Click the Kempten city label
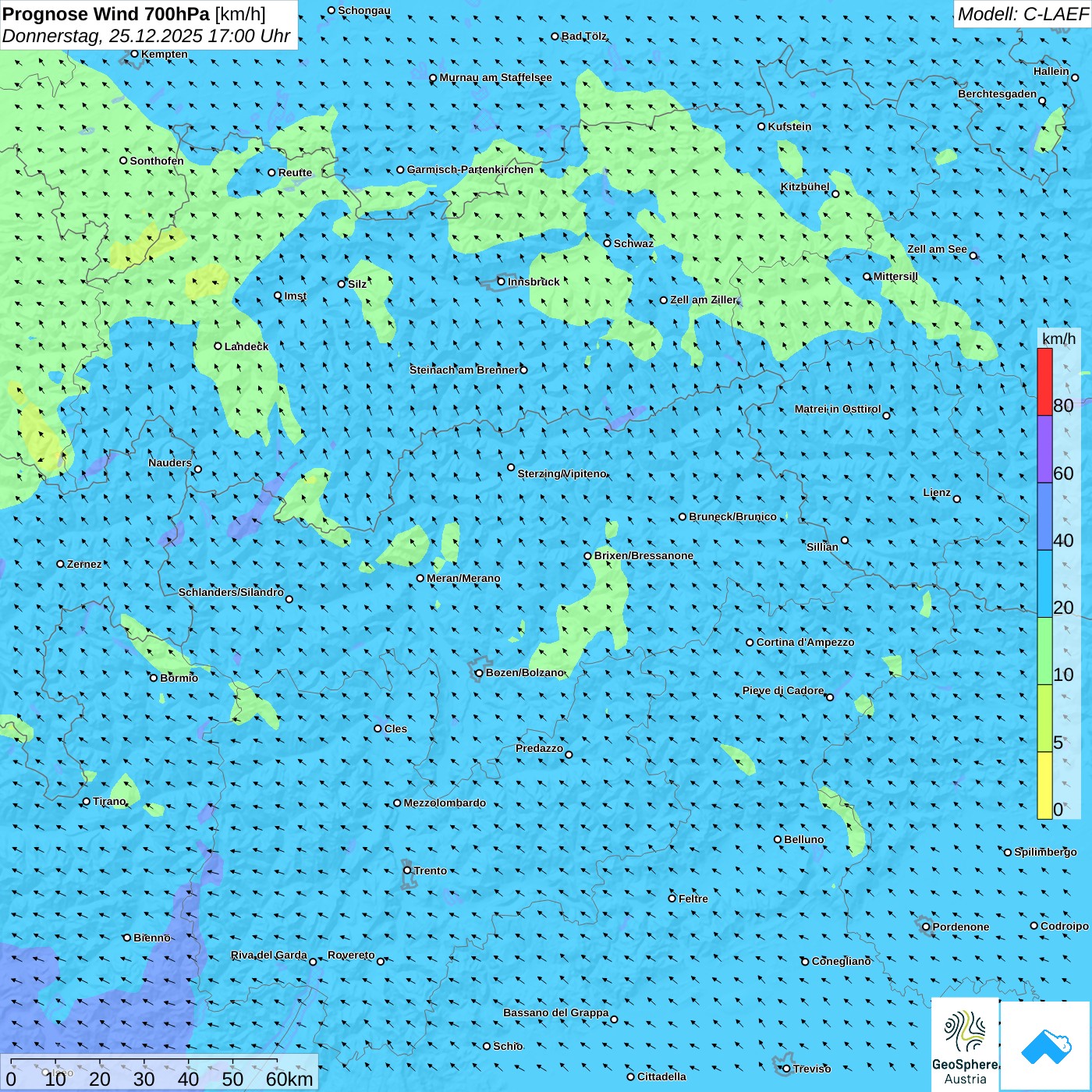 click(165, 54)
